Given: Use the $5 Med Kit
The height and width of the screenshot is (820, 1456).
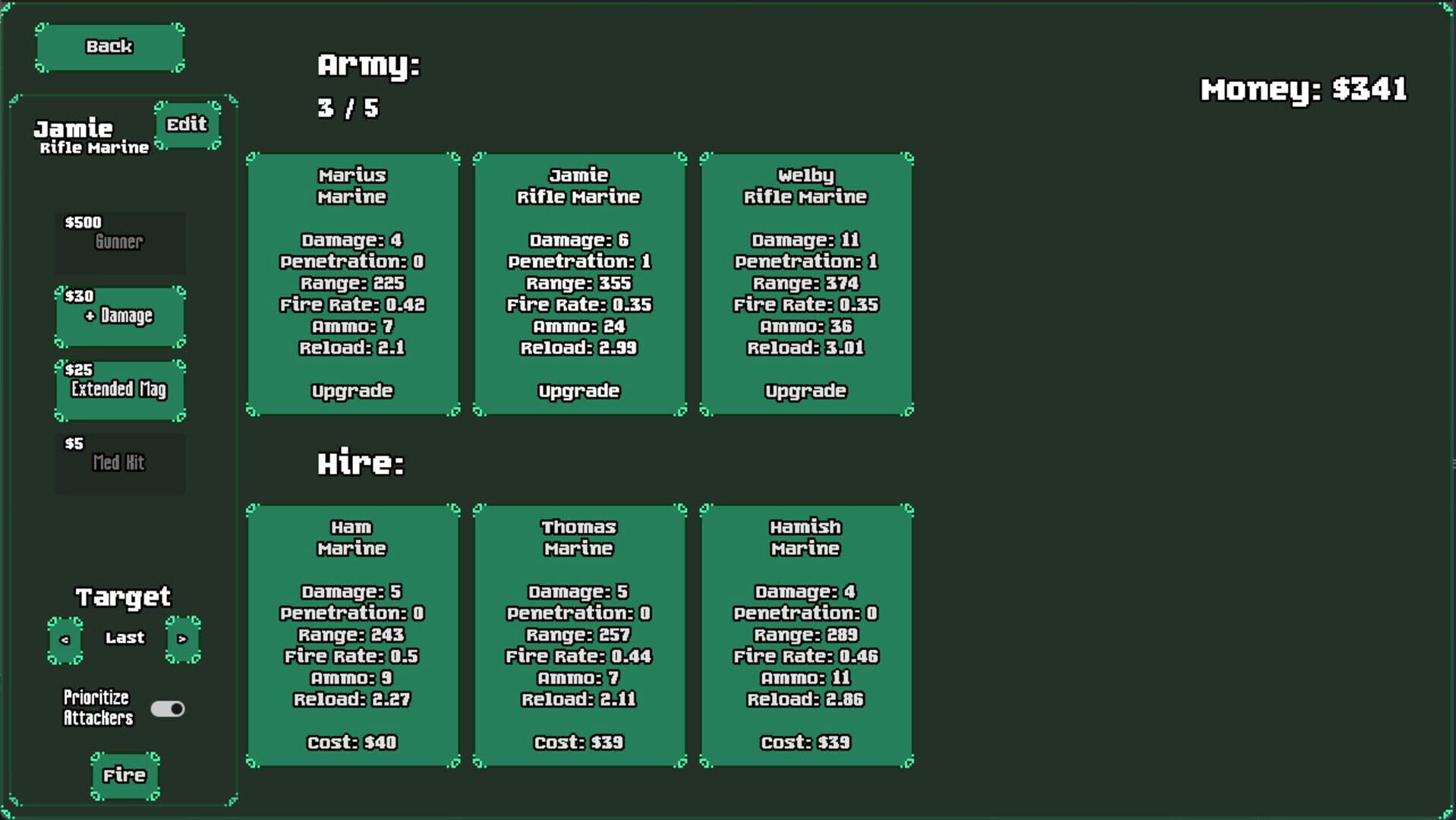Looking at the screenshot, I should click(119, 462).
